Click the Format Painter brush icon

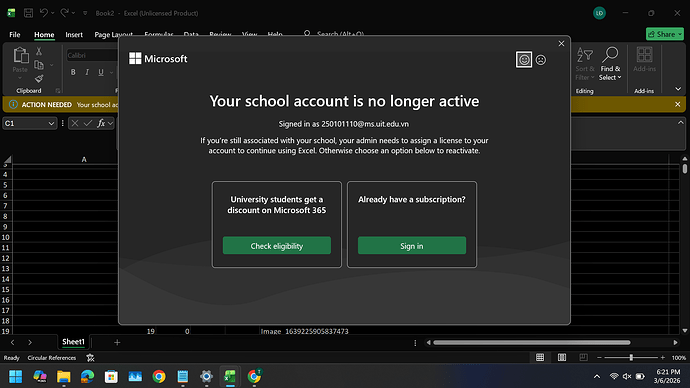click(x=39, y=79)
